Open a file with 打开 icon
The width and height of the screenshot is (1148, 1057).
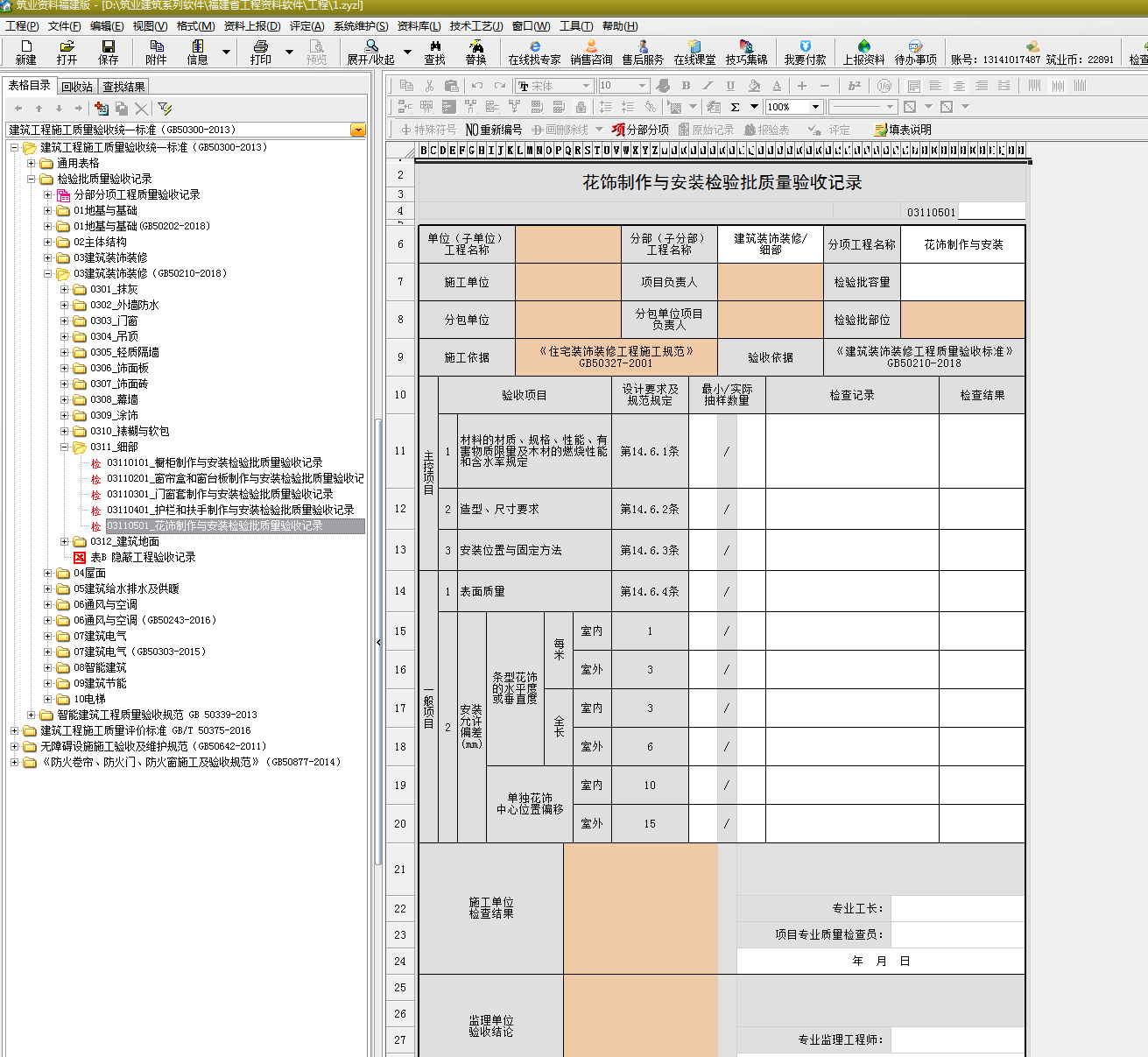[67, 53]
